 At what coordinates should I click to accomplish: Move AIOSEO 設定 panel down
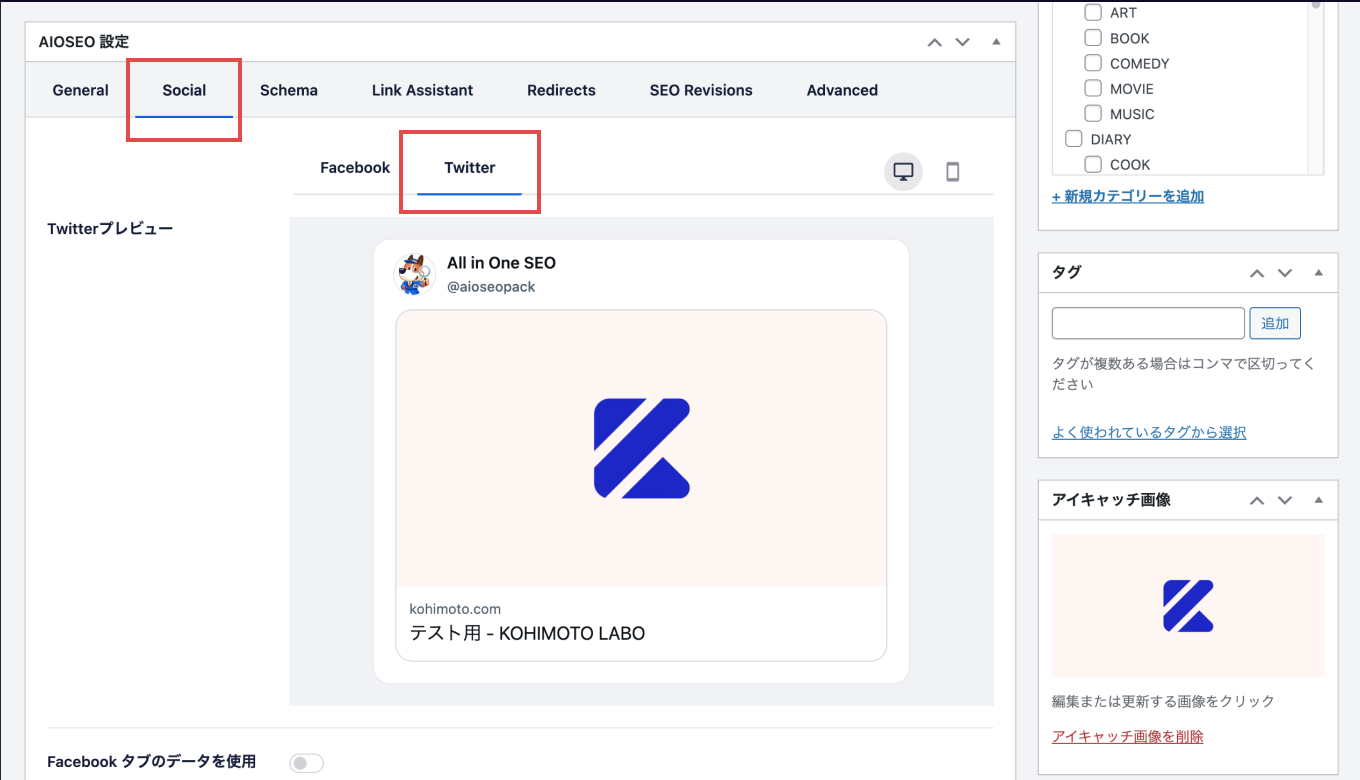962,42
